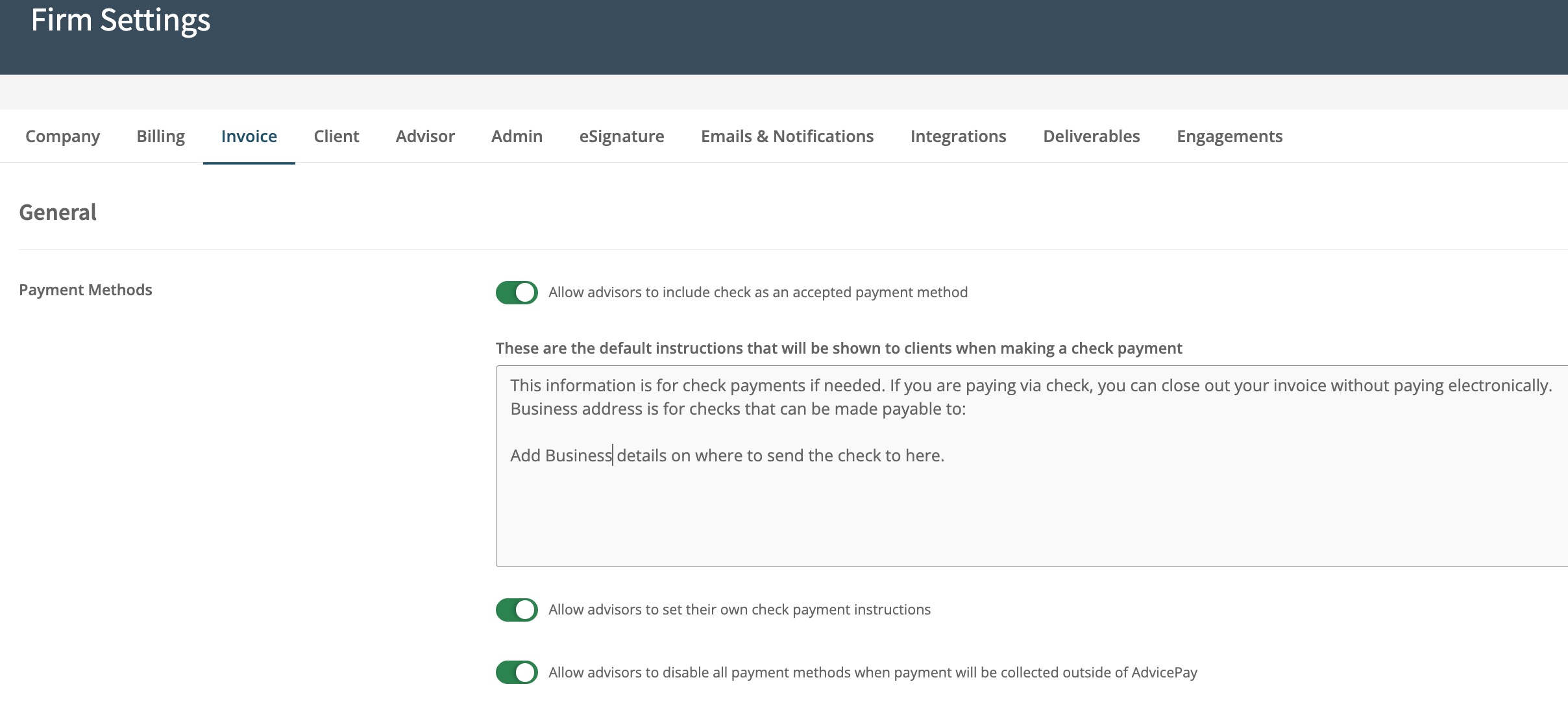This screenshot has width=1568, height=706.
Task: Select the Invoice tab
Action: (249, 136)
